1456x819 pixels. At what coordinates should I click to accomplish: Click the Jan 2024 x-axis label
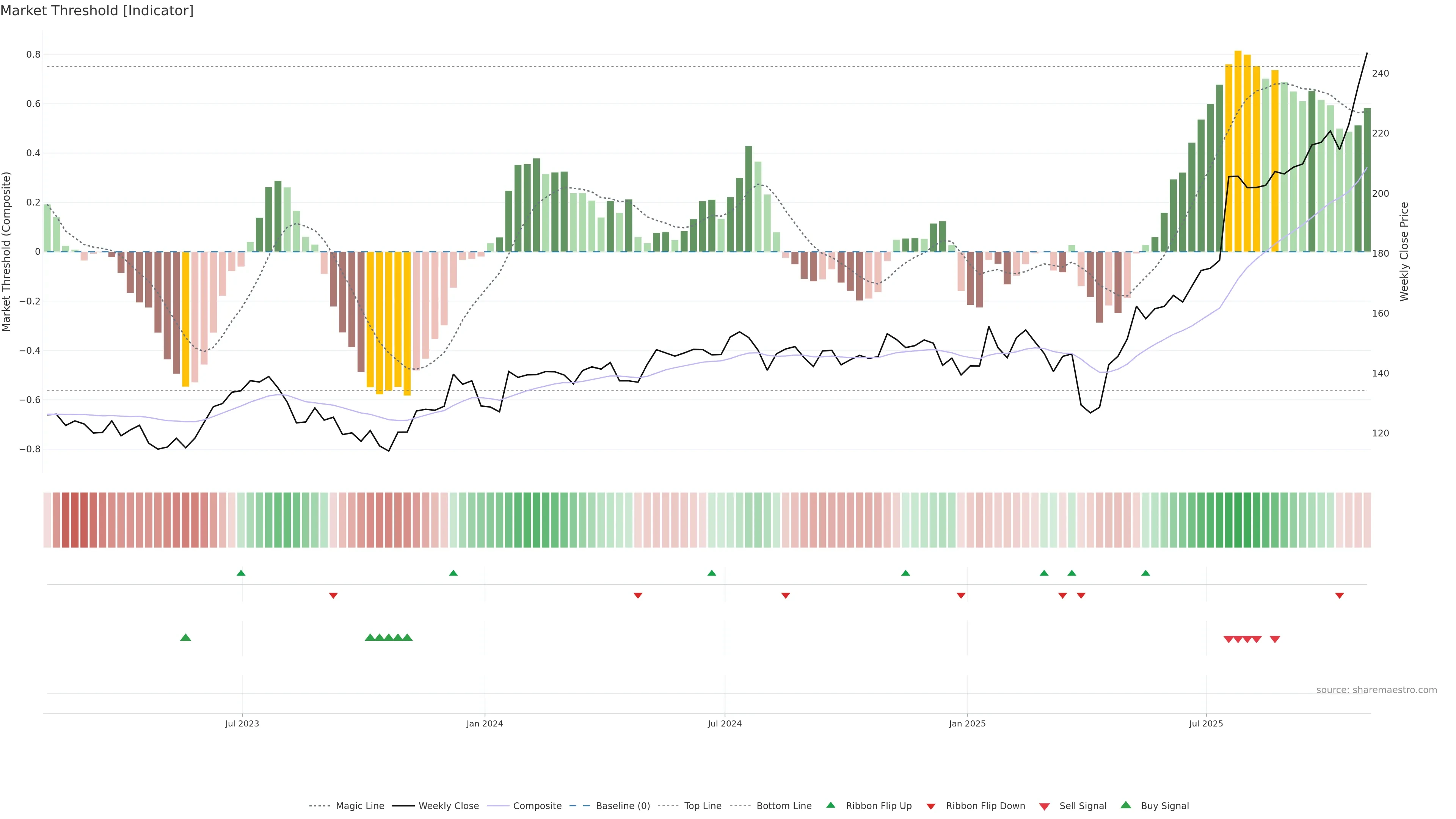(485, 723)
